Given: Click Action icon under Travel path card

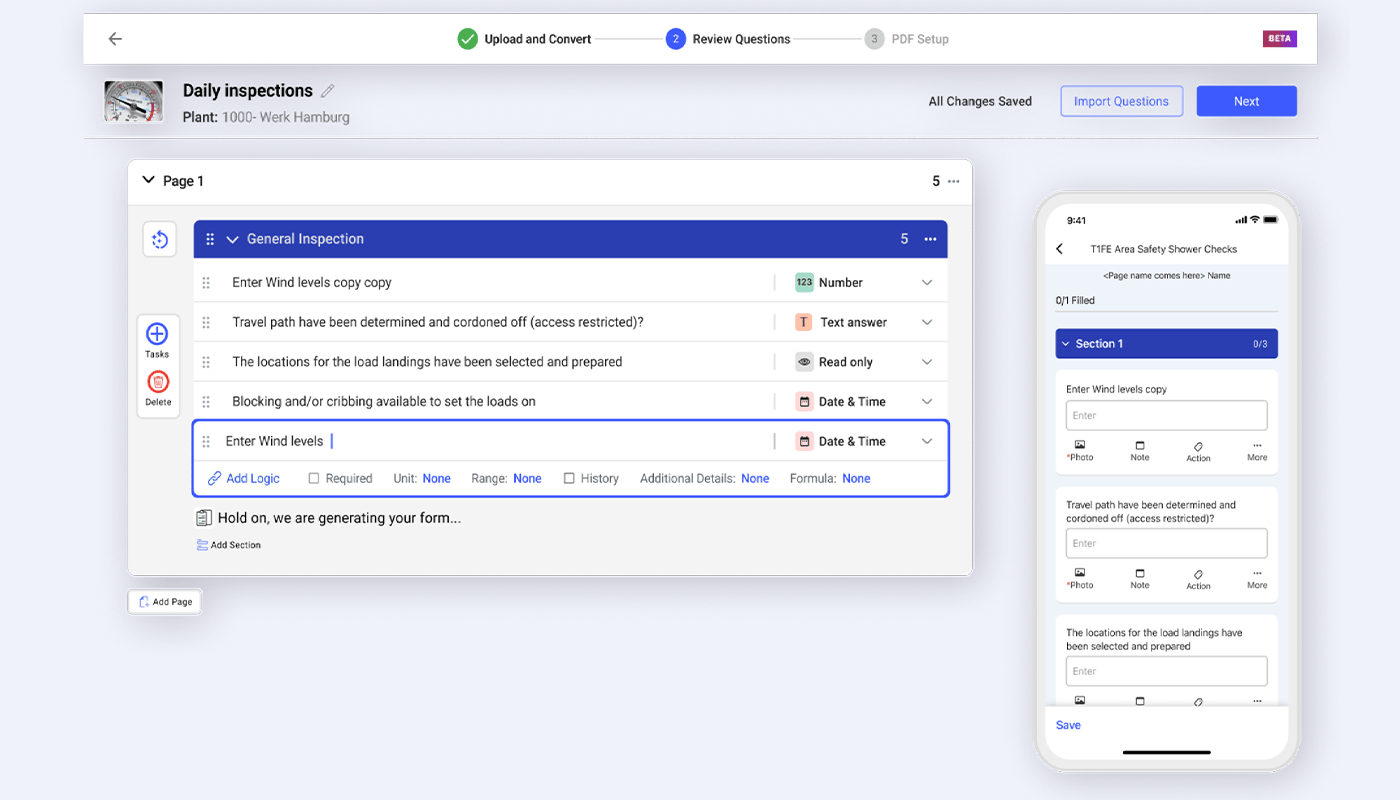Looking at the screenshot, I should (1198, 574).
